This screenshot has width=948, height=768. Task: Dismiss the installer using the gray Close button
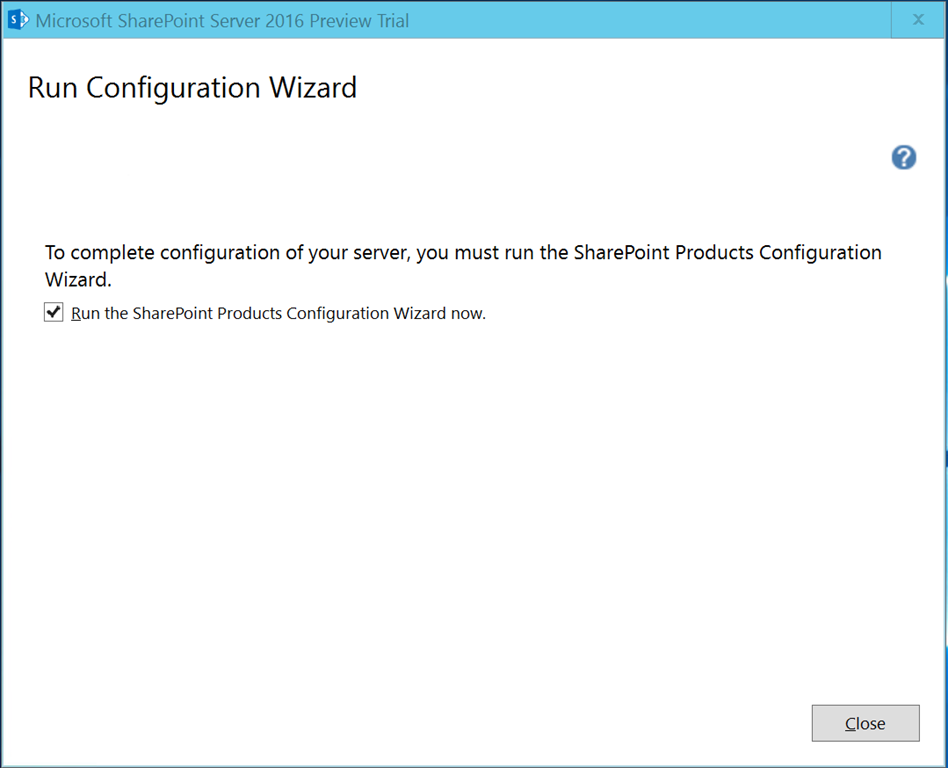(x=865, y=723)
